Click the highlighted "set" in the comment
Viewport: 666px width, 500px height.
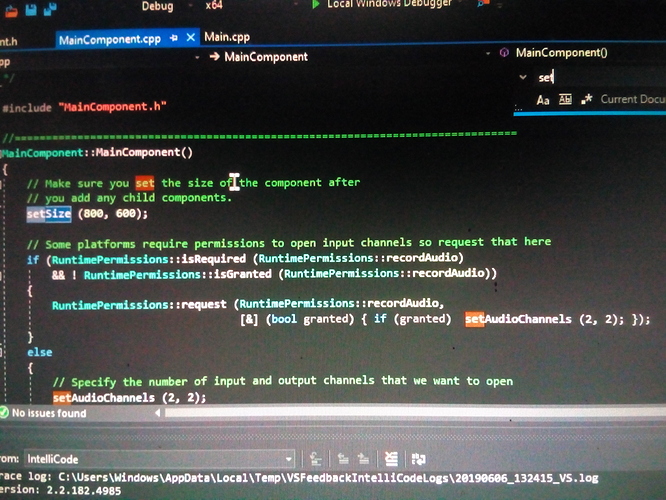[145, 183]
